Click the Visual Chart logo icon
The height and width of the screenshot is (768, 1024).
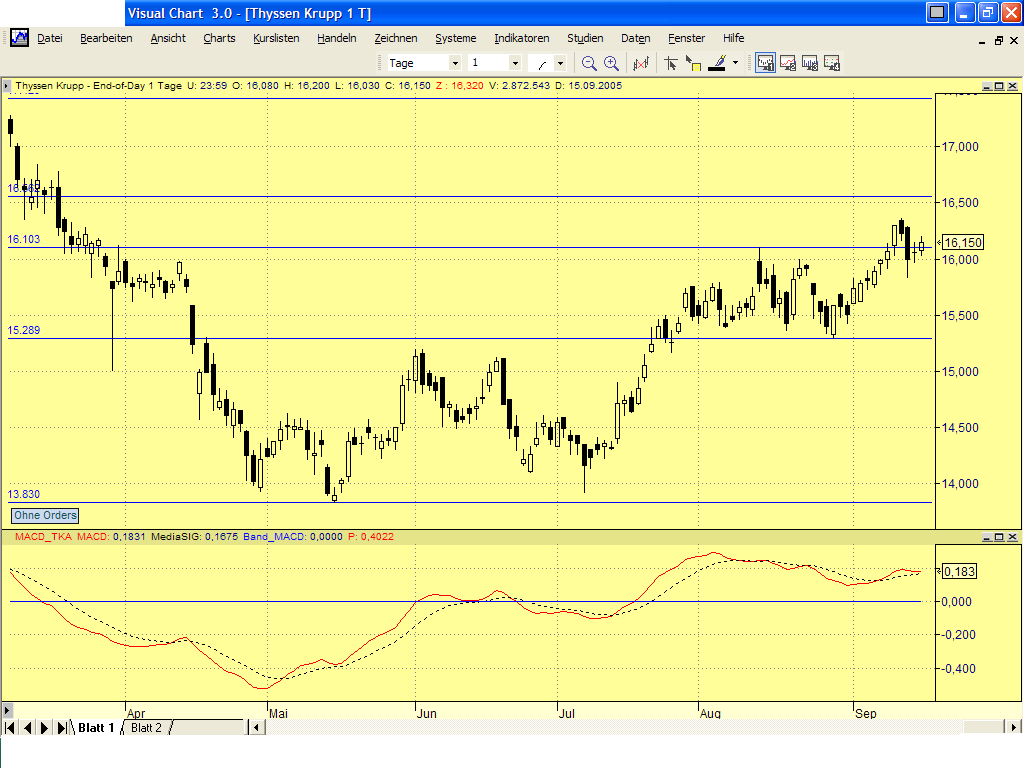pos(18,38)
